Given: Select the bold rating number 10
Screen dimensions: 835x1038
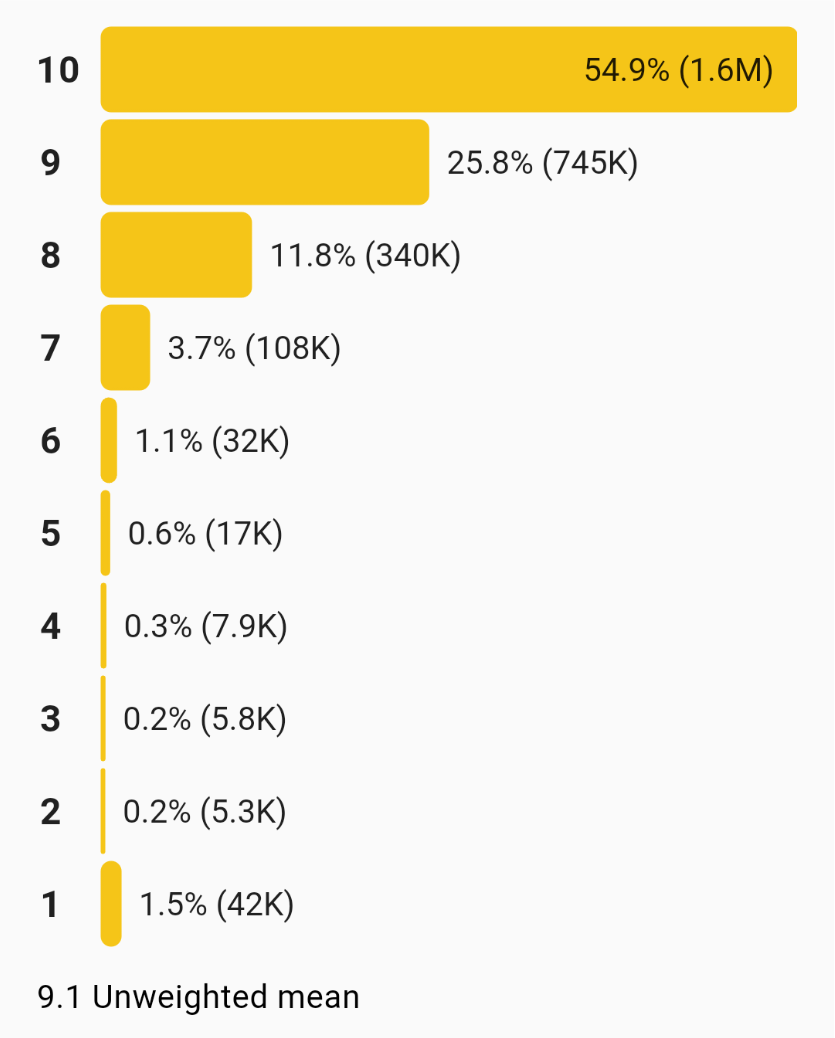Looking at the screenshot, I should click(x=58, y=71).
